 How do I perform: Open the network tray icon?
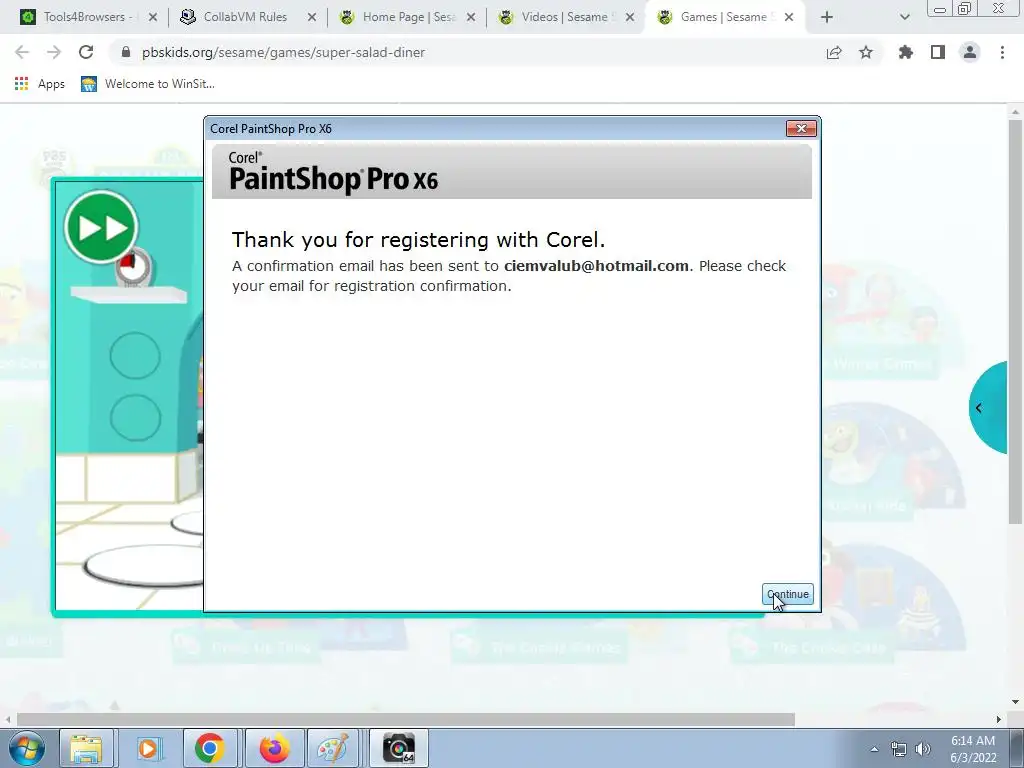899,749
